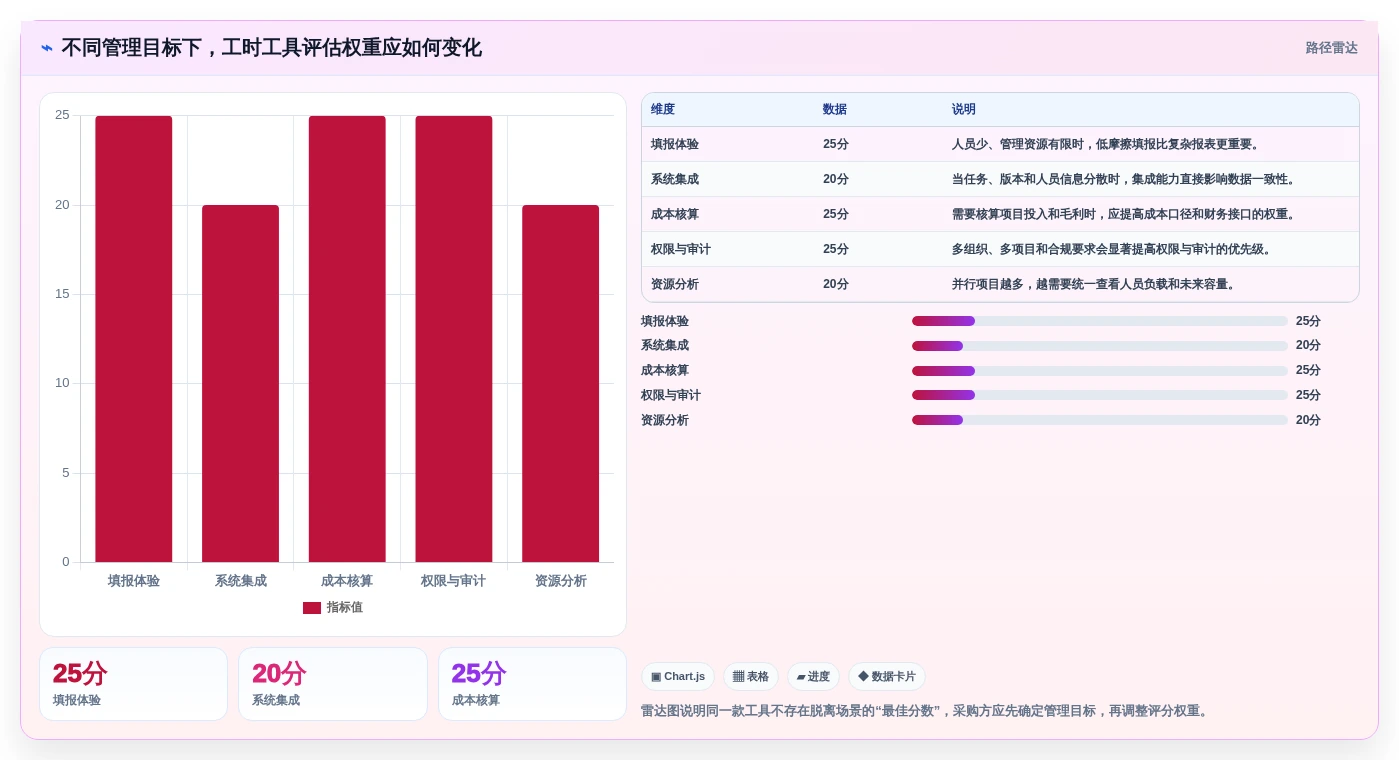Viewport: 1399px width, 760px height.
Task: Click the 成本核算 25分 data card
Action: pos(532,684)
